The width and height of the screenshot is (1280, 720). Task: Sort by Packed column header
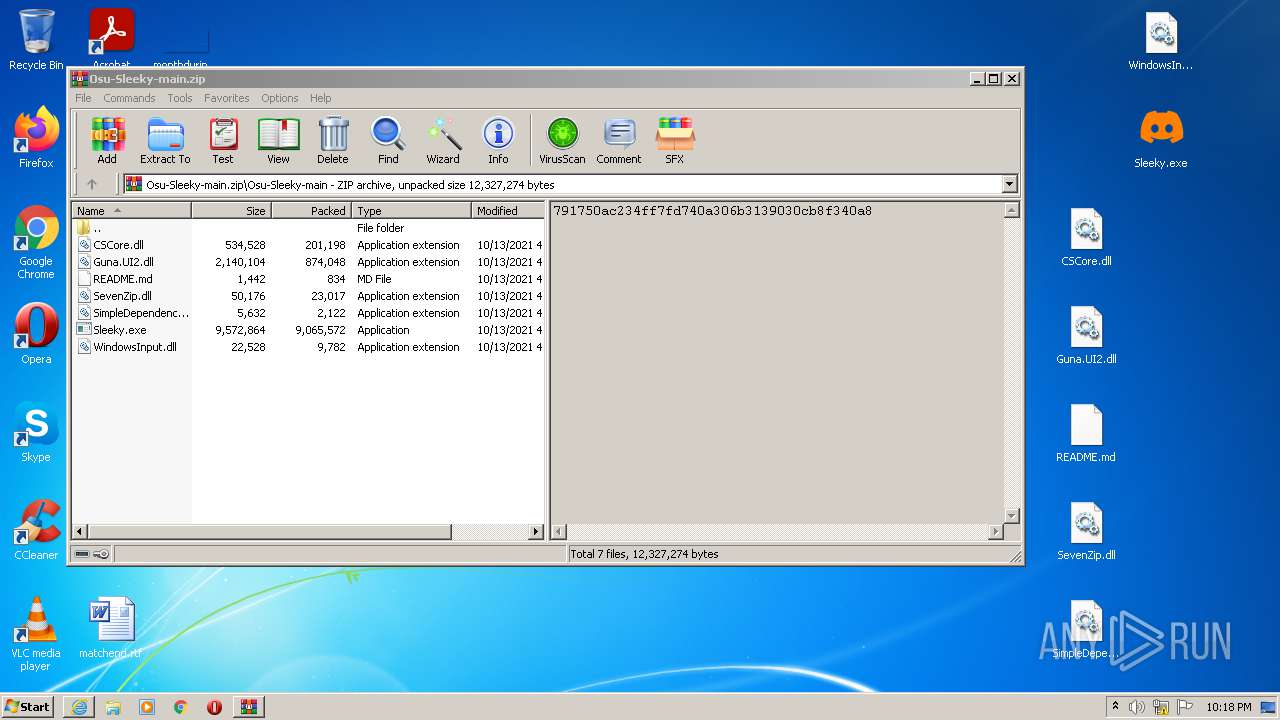[311, 211]
